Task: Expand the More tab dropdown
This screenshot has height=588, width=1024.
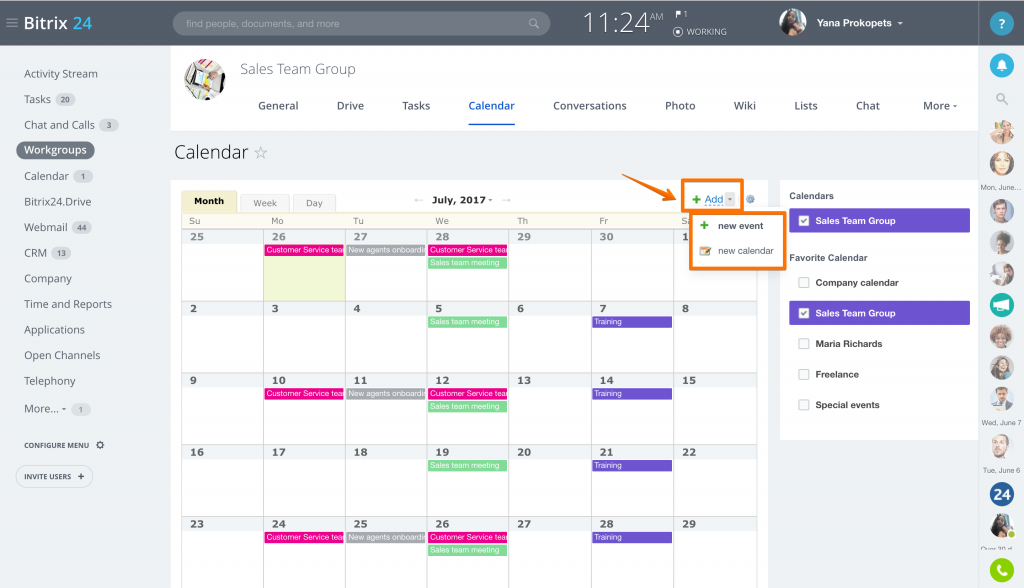Action: click(x=940, y=106)
